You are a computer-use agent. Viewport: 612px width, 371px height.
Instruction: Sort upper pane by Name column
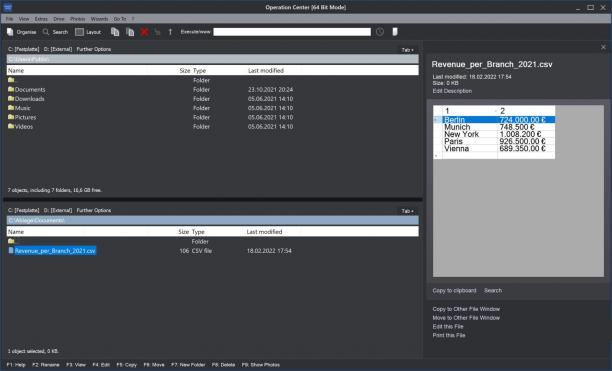[x=16, y=71]
